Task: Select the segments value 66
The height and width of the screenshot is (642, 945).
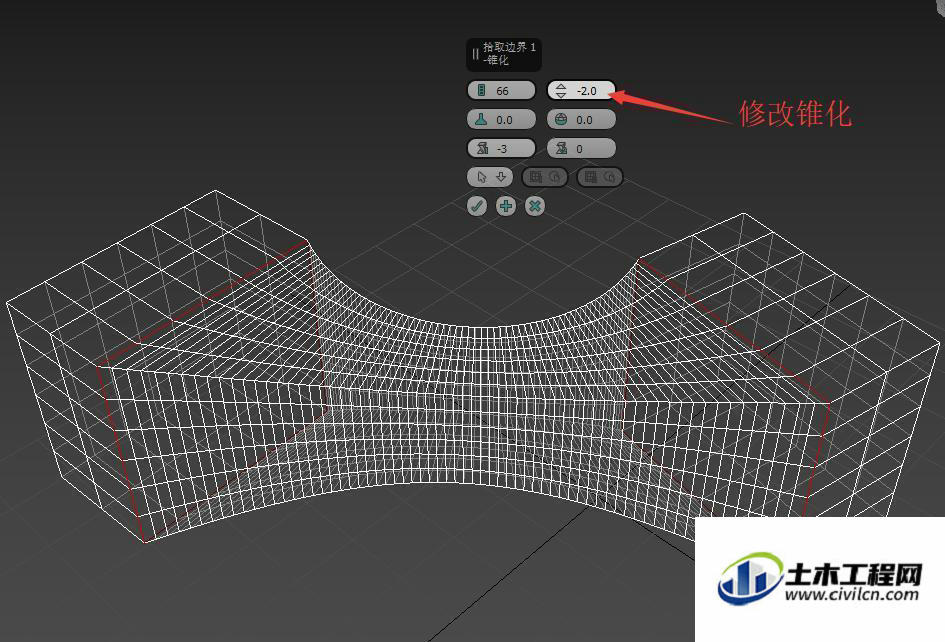Action: 502,91
